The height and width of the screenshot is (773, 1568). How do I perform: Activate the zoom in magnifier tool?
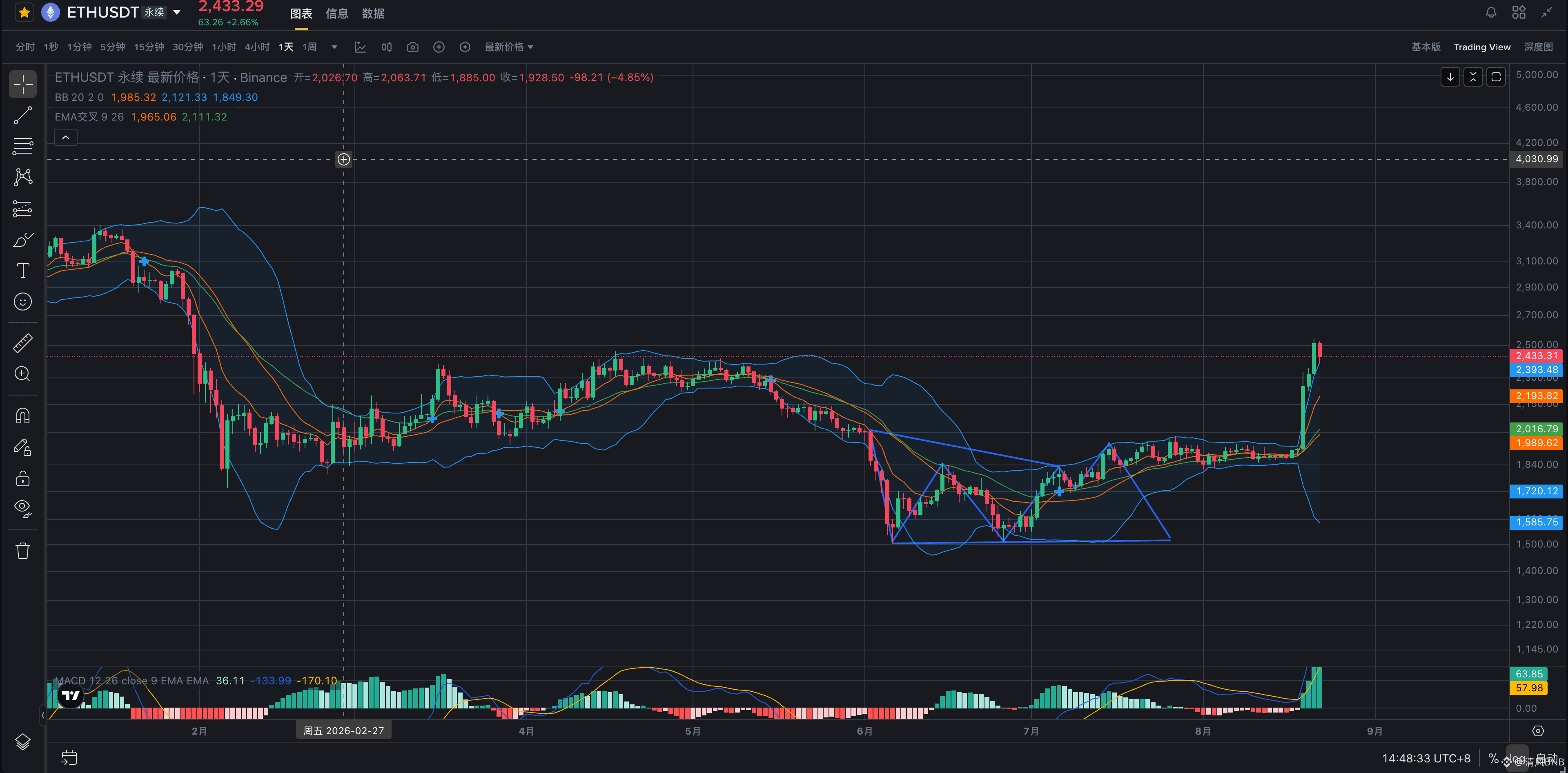[22, 374]
